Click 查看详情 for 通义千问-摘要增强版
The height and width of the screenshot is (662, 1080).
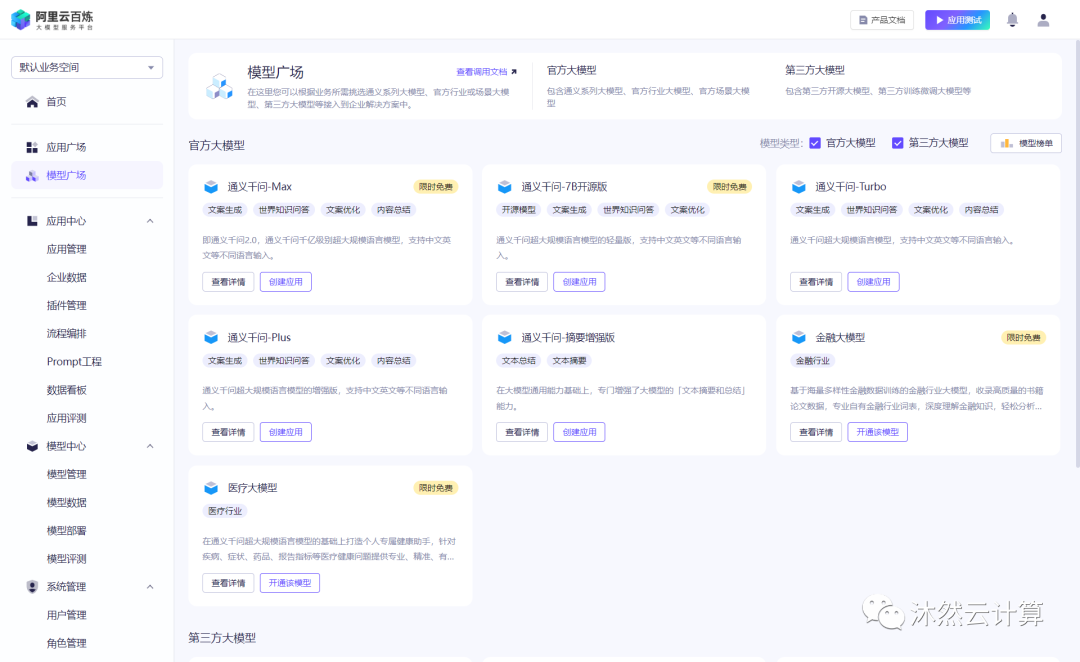click(x=522, y=433)
